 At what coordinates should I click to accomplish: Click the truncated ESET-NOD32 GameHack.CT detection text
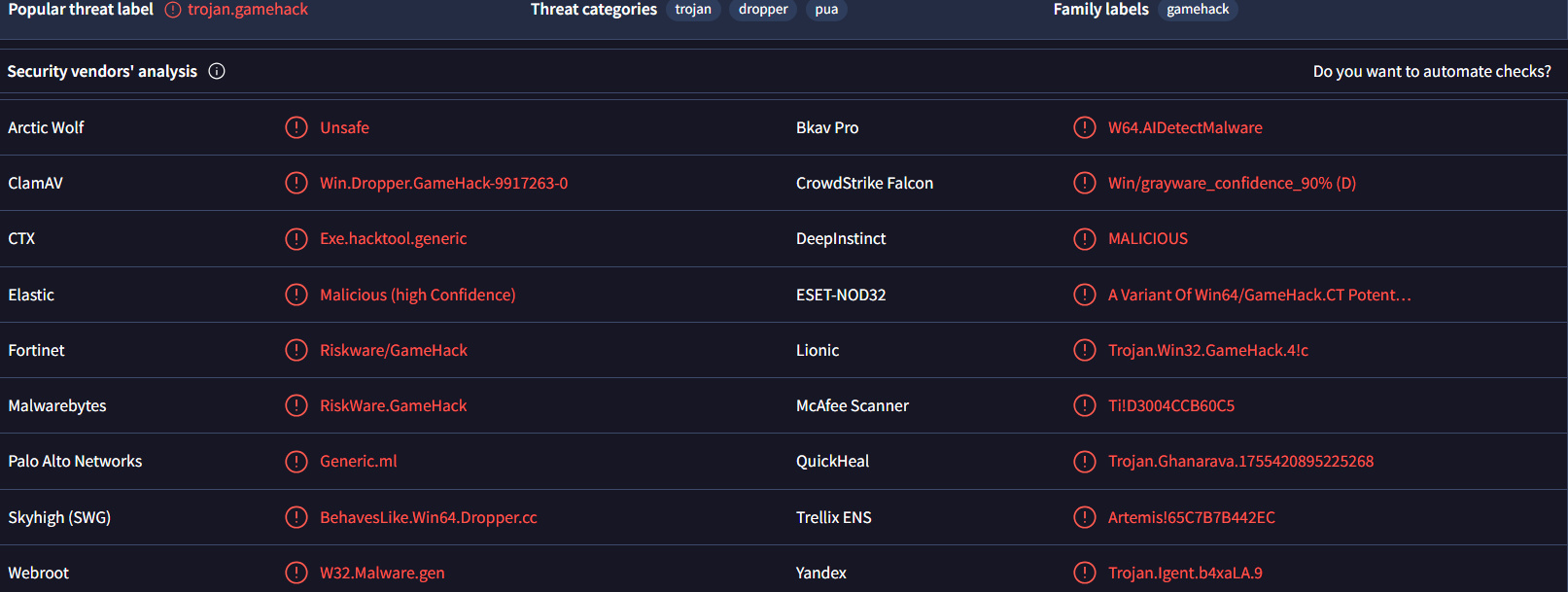point(1259,295)
